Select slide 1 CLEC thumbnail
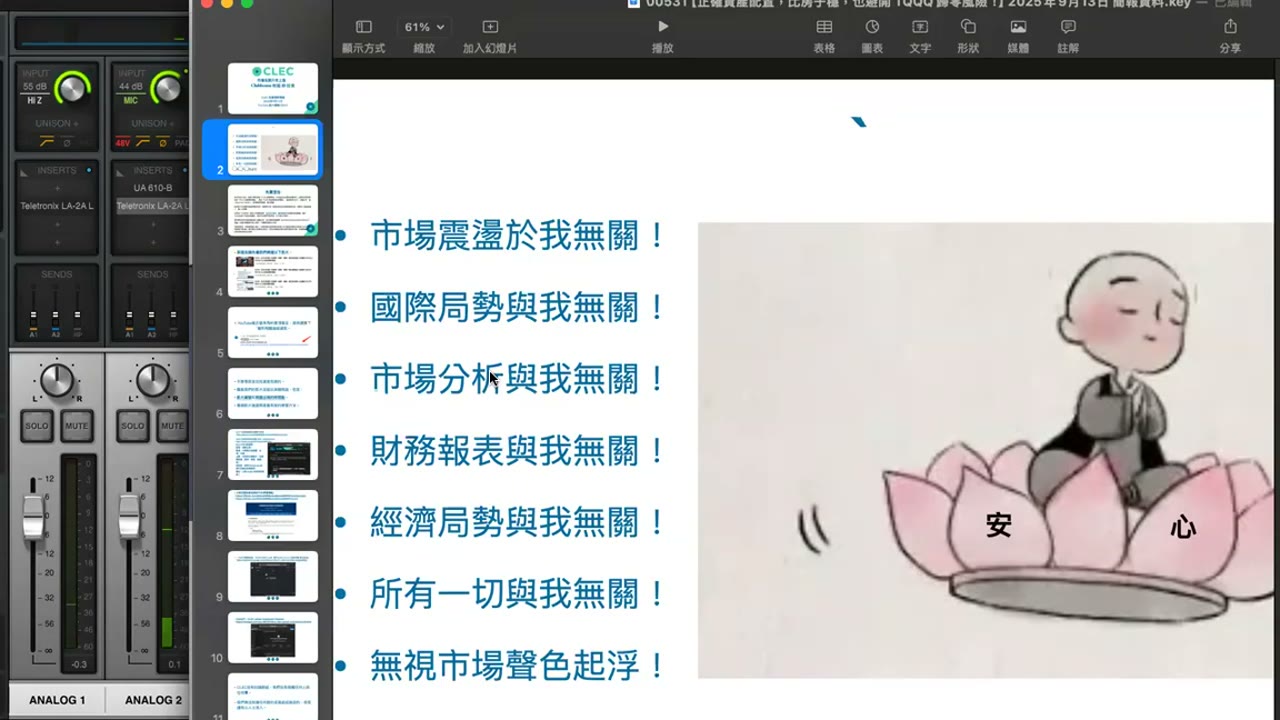This screenshot has height=720, width=1280. point(273,88)
